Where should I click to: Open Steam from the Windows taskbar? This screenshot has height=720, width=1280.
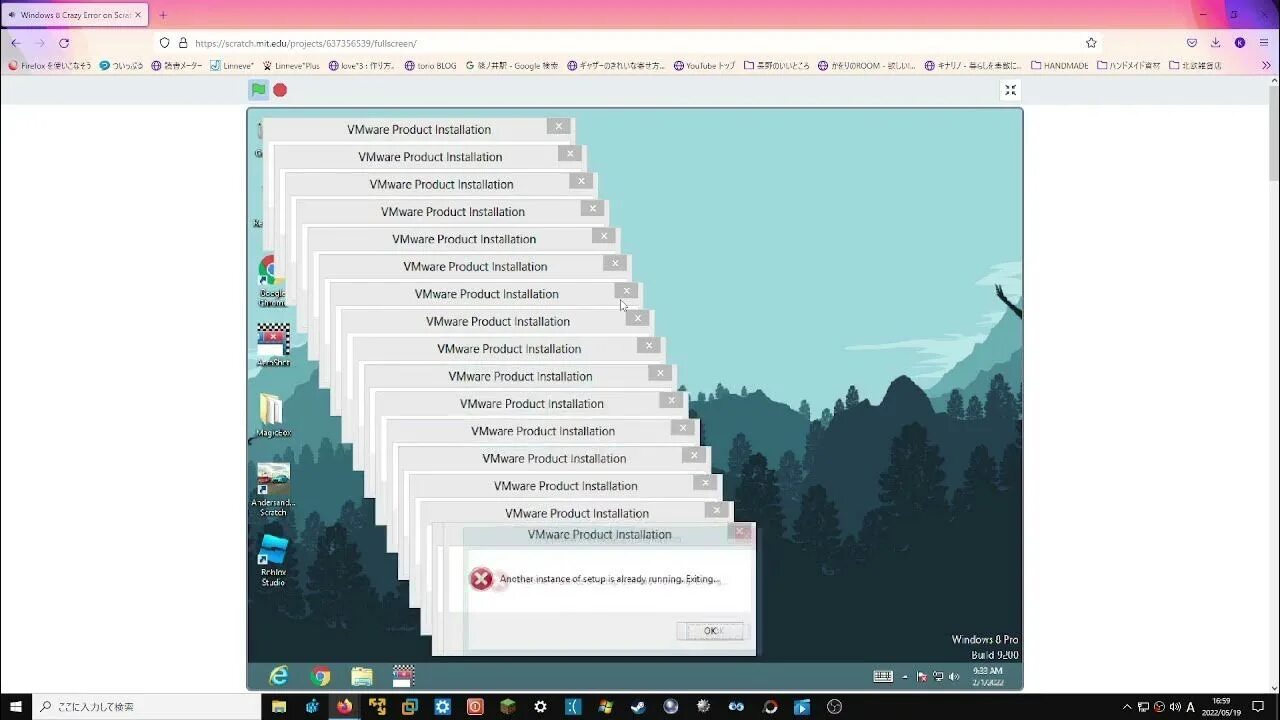(x=637, y=706)
